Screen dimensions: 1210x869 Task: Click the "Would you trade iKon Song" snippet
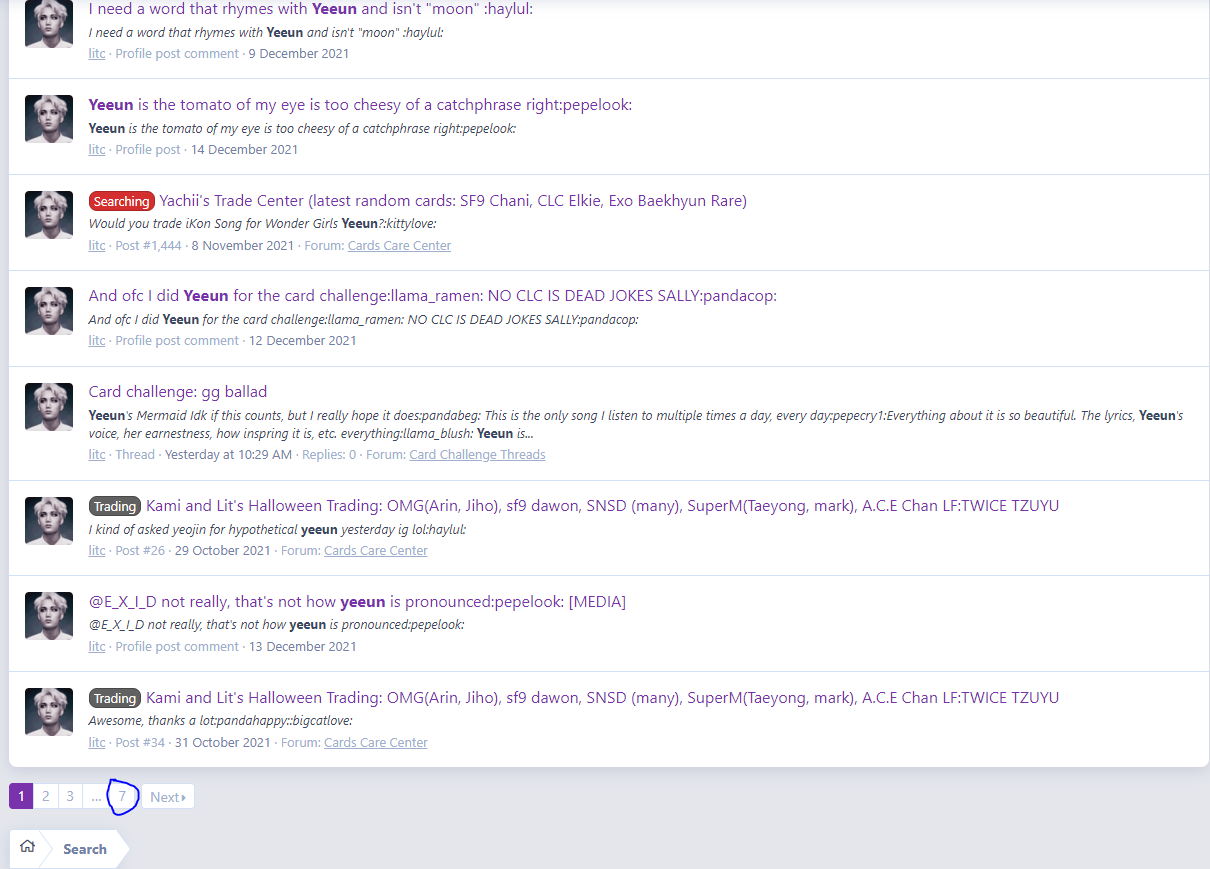(x=263, y=224)
